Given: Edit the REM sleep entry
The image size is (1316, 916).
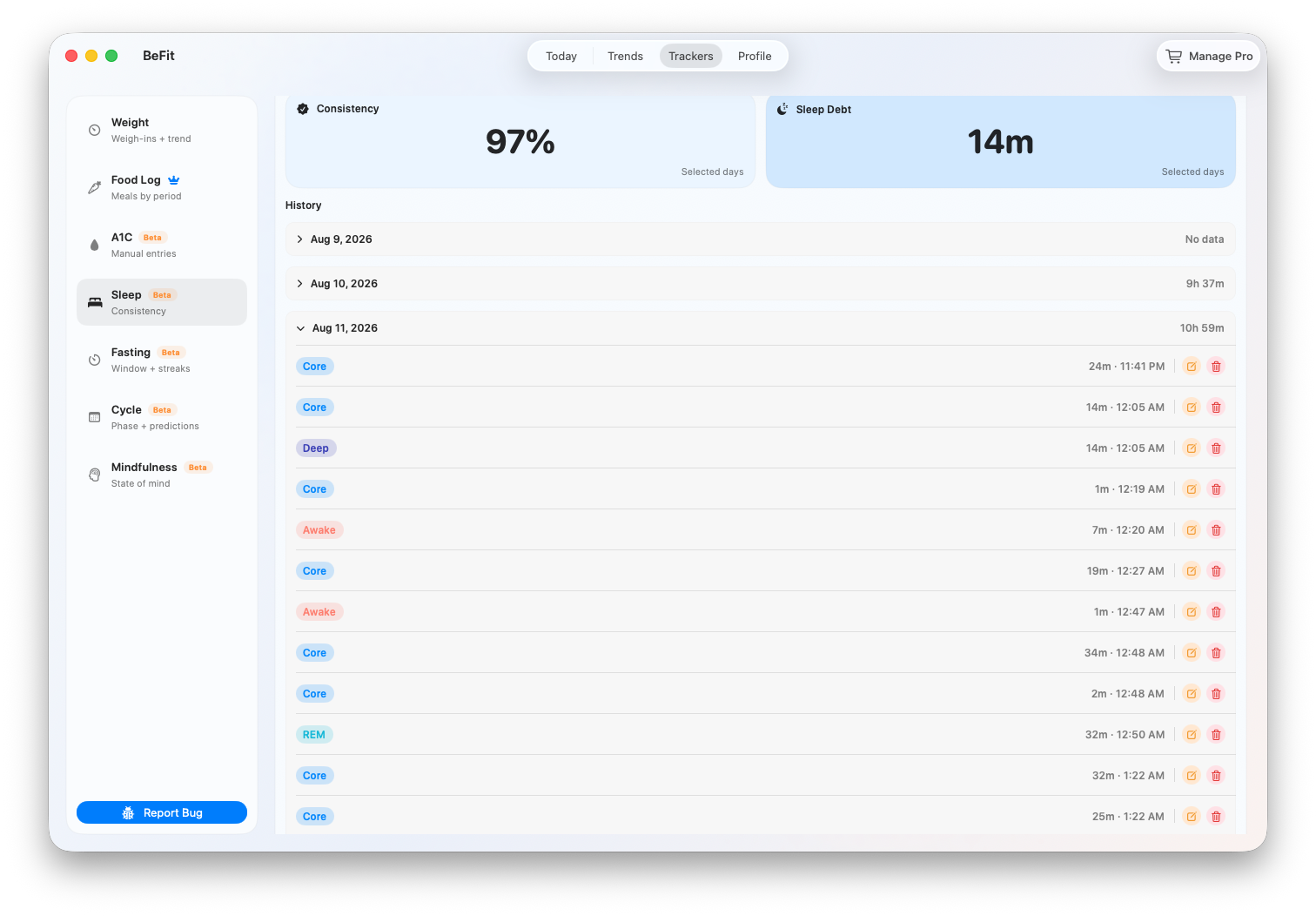Looking at the screenshot, I should click(1192, 735).
